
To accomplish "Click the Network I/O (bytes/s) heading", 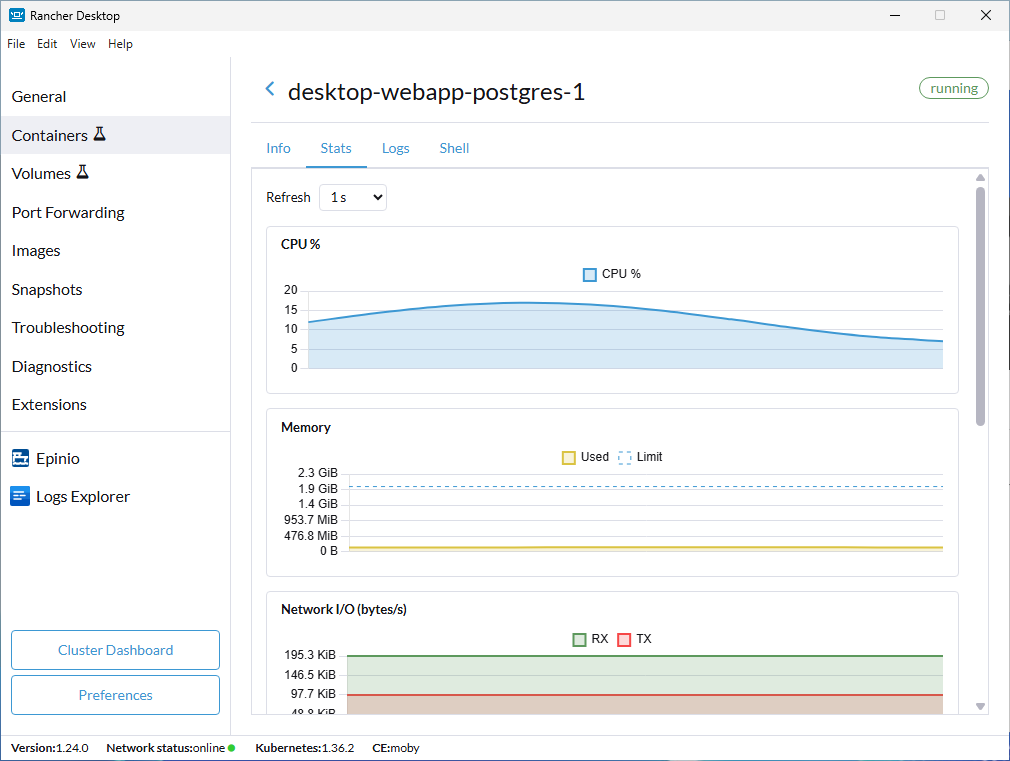I will (344, 610).
